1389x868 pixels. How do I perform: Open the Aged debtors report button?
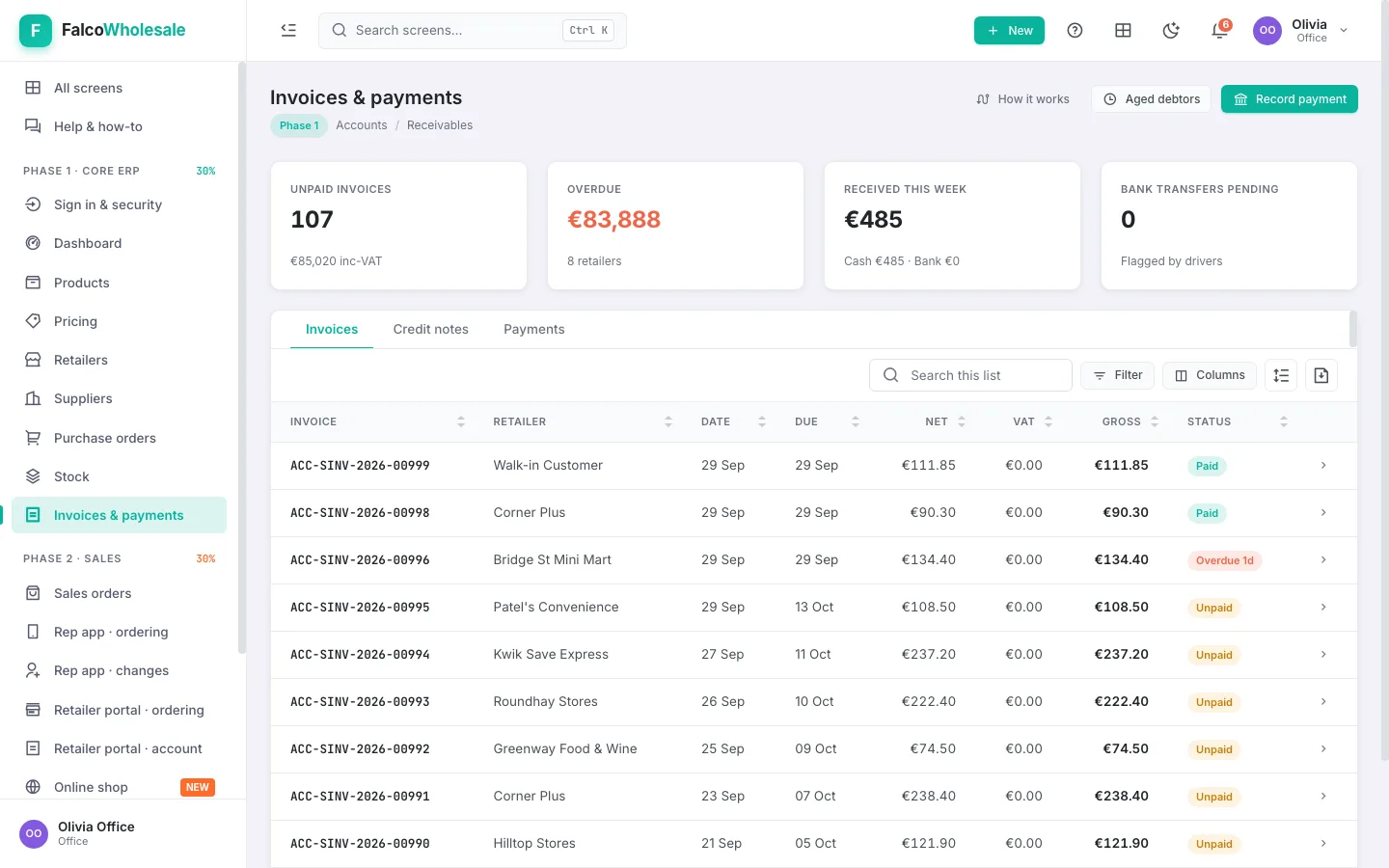point(1151,99)
